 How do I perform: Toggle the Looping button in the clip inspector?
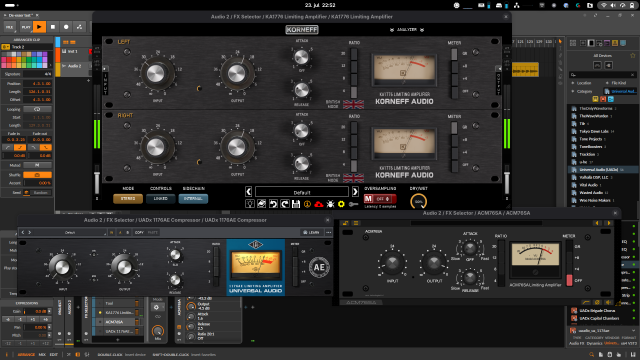tap(37, 109)
